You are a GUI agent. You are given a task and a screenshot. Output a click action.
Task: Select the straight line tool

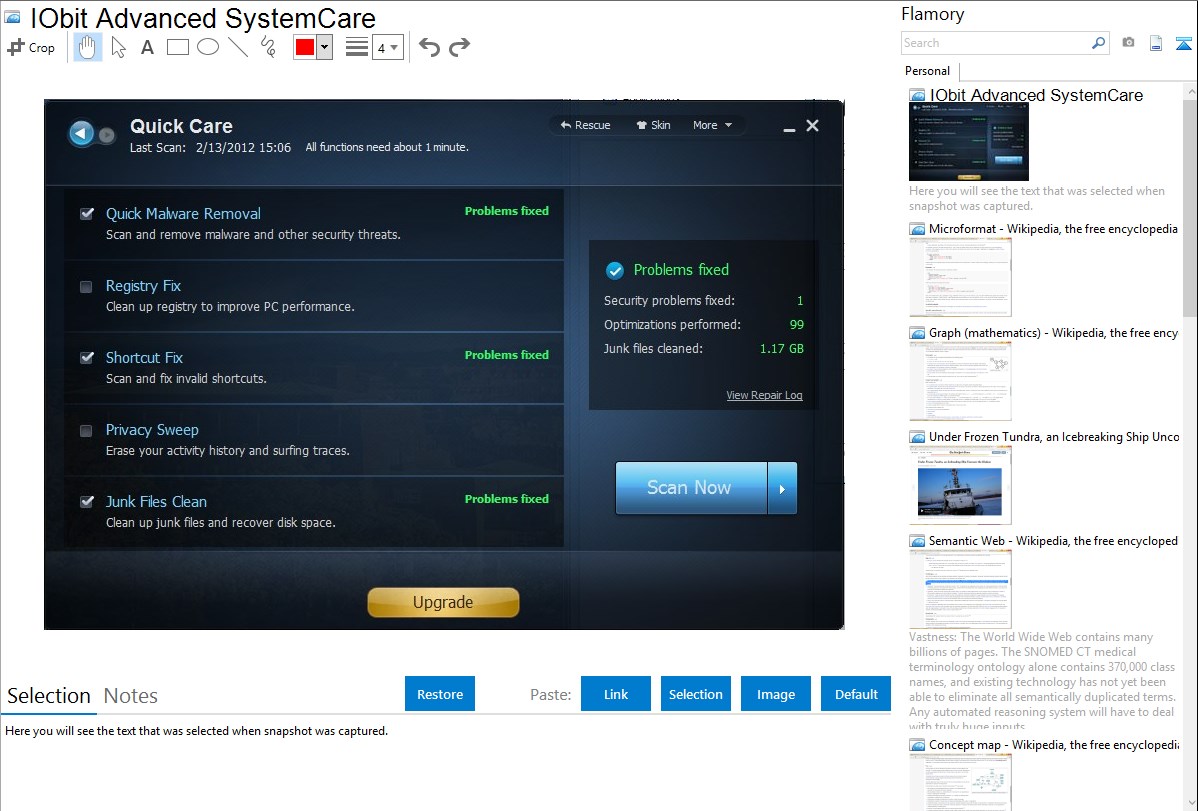(x=238, y=47)
